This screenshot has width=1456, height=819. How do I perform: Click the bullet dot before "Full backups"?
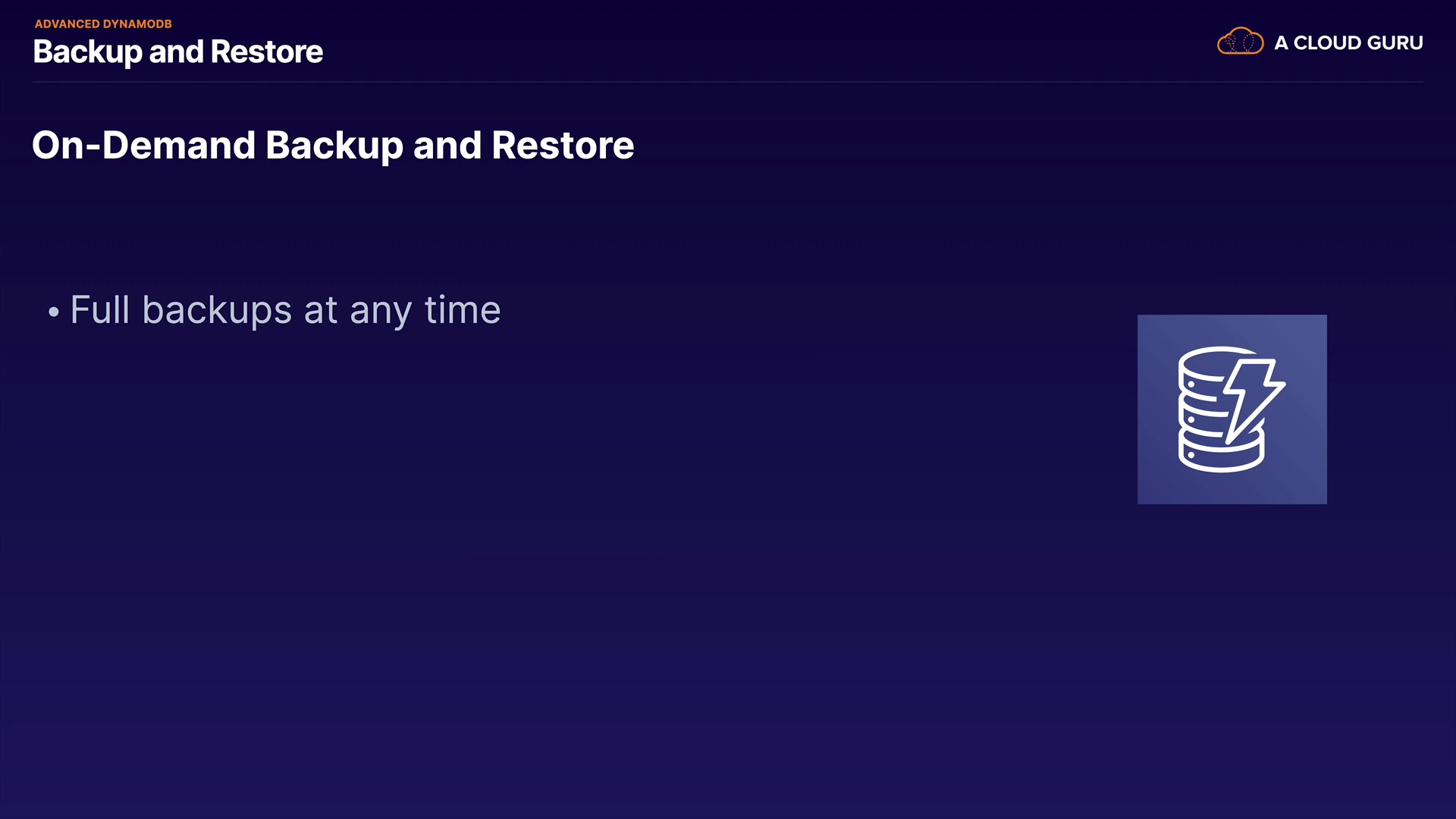[53, 312]
